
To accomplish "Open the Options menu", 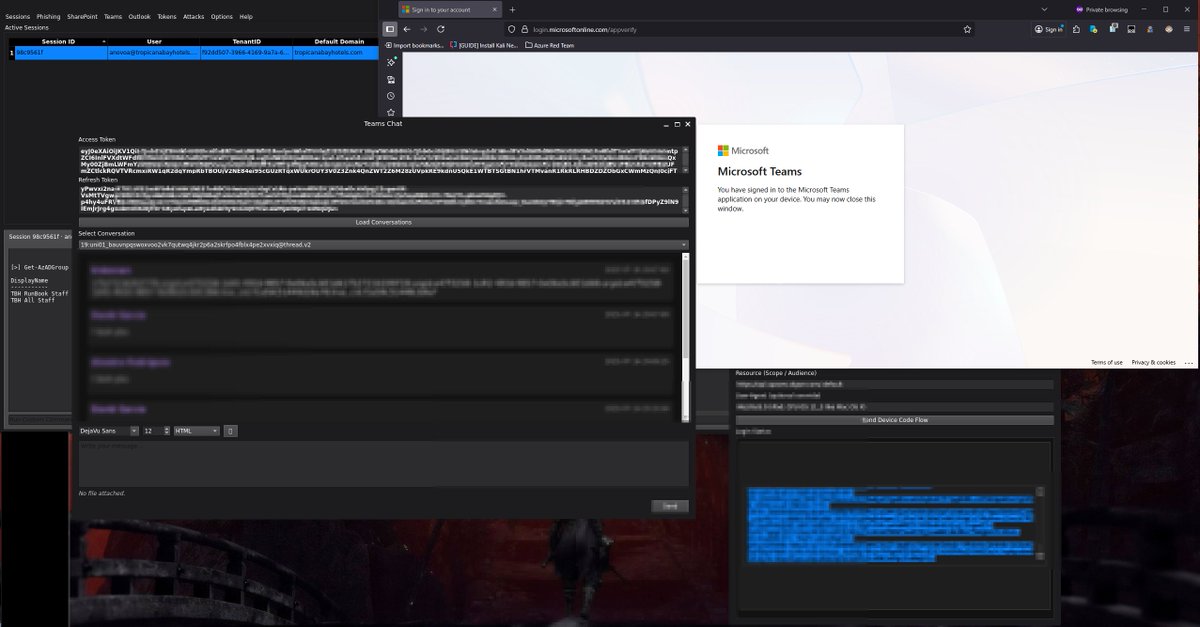I will [x=222, y=17].
